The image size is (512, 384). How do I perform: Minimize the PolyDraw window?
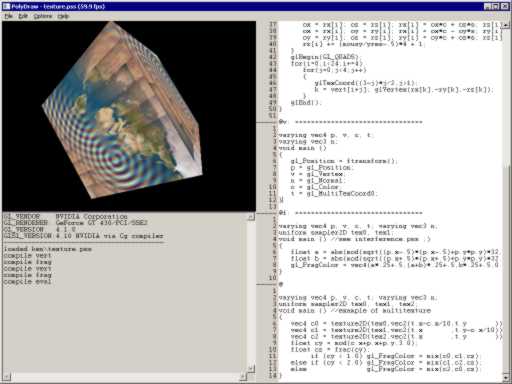pos(487,6)
